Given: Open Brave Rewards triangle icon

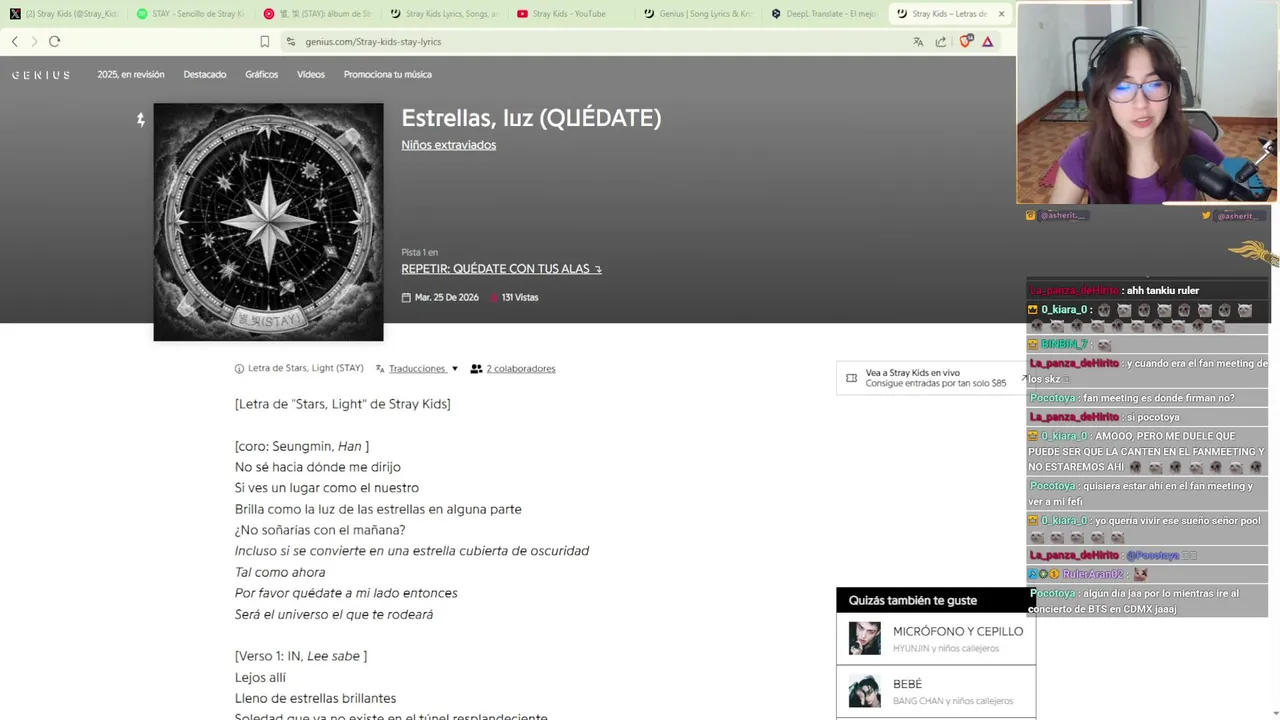Looking at the screenshot, I should pyautogui.click(x=987, y=42).
